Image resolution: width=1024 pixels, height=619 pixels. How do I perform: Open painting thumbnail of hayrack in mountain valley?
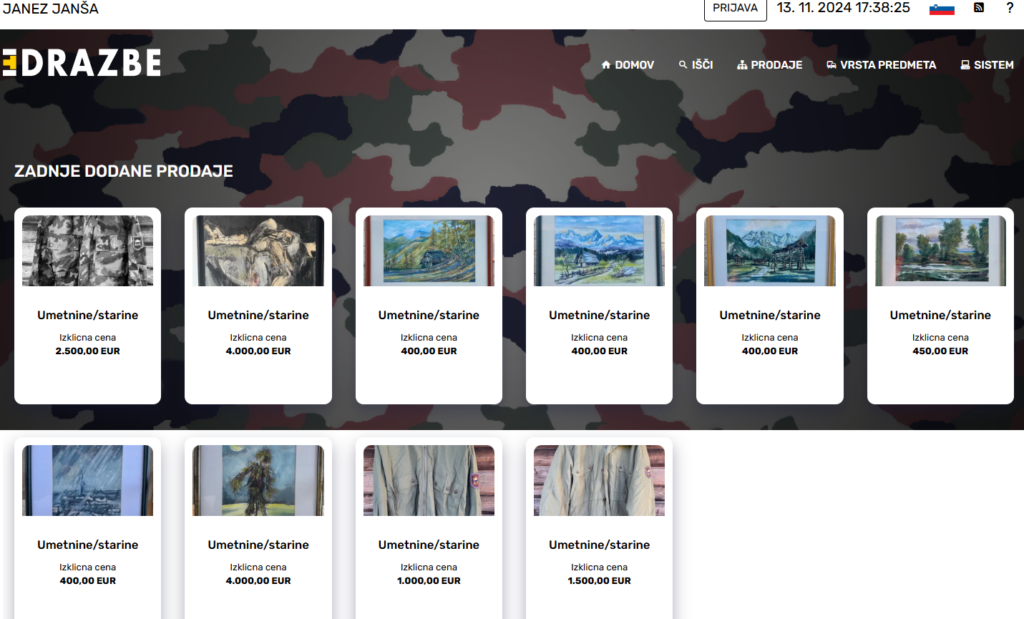point(769,251)
